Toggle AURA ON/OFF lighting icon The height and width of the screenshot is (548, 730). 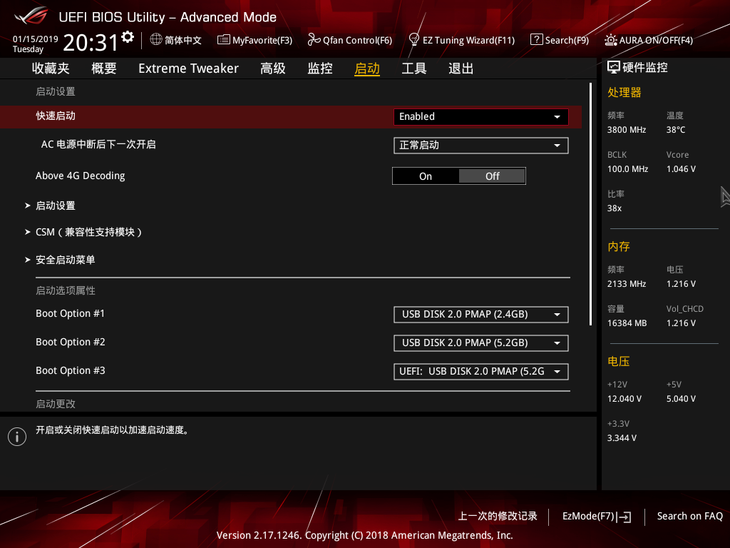(x=610, y=40)
